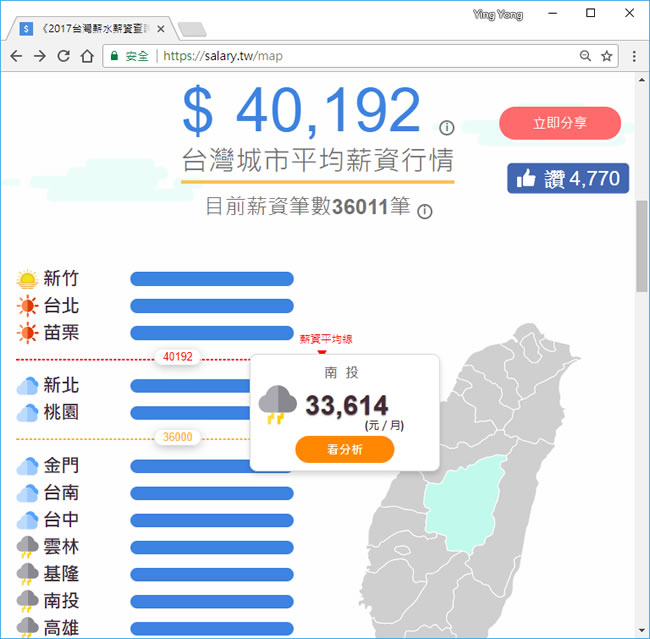This screenshot has height=639, width=650.
Task: Open Chrome three-dot menu
Action: (634, 56)
